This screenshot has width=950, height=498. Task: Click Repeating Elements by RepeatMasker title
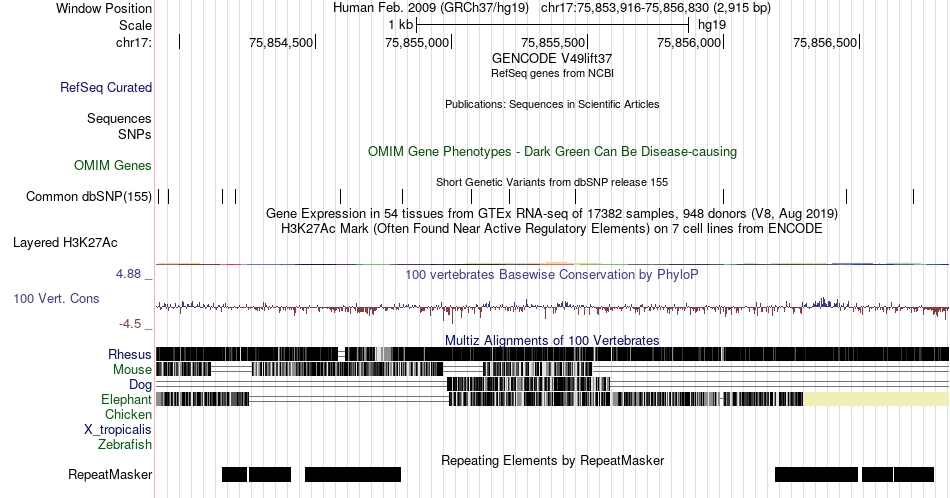(552, 460)
